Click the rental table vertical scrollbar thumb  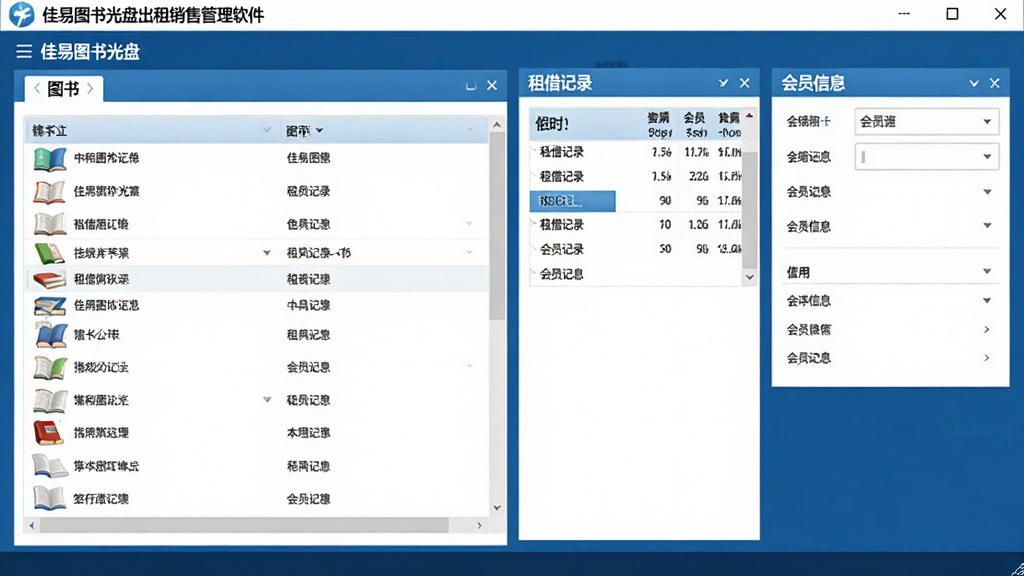(x=750, y=210)
